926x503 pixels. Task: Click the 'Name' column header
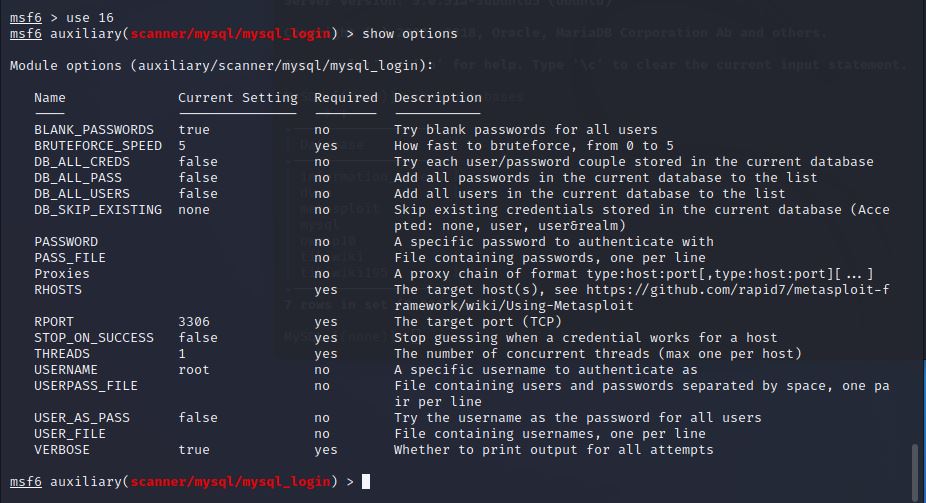pyautogui.click(x=50, y=98)
